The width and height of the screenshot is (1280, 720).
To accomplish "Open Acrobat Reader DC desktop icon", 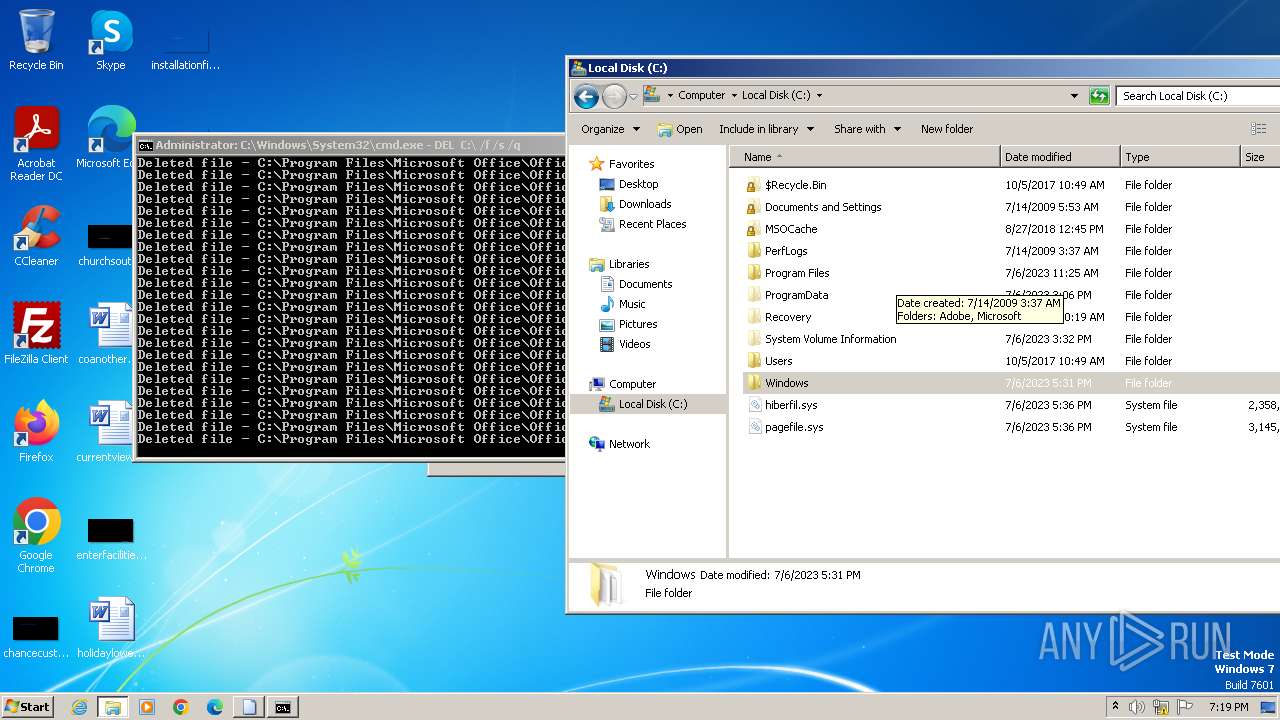I will tap(36, 144).
